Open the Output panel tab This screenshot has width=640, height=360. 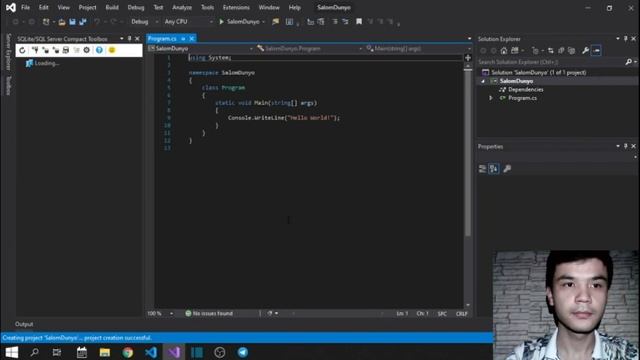(24, 324)
